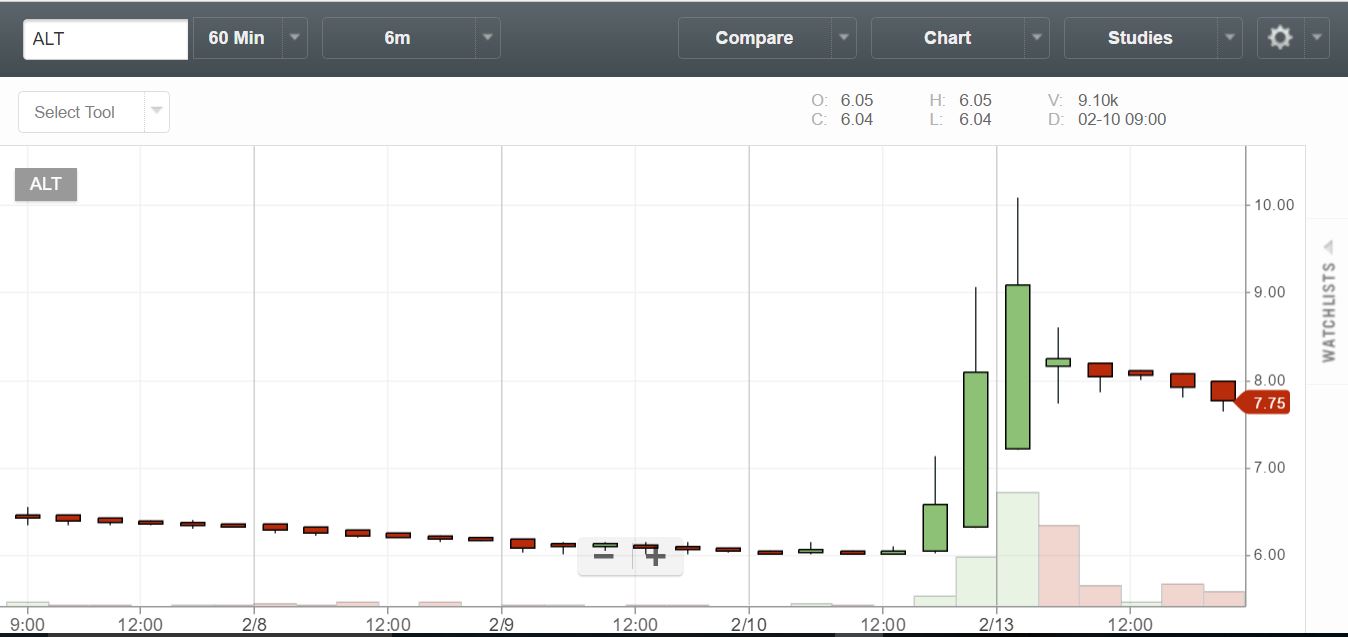This screenshot has height=637, width=1348.
Task: Click the ALT symbol input field
Action: 105,38
